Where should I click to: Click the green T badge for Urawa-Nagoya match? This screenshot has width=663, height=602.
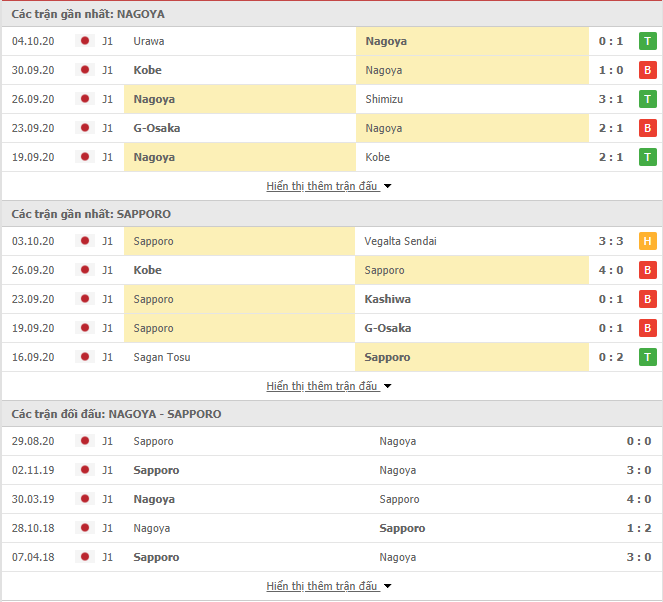tap(647, 41)
